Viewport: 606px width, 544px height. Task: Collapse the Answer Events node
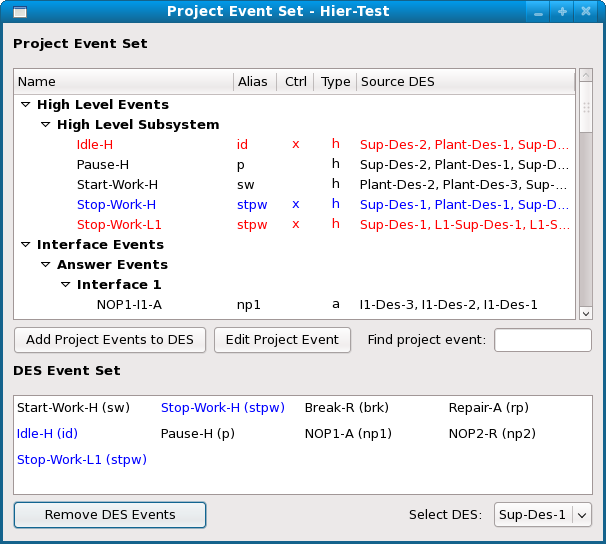(x=45, y=265)
